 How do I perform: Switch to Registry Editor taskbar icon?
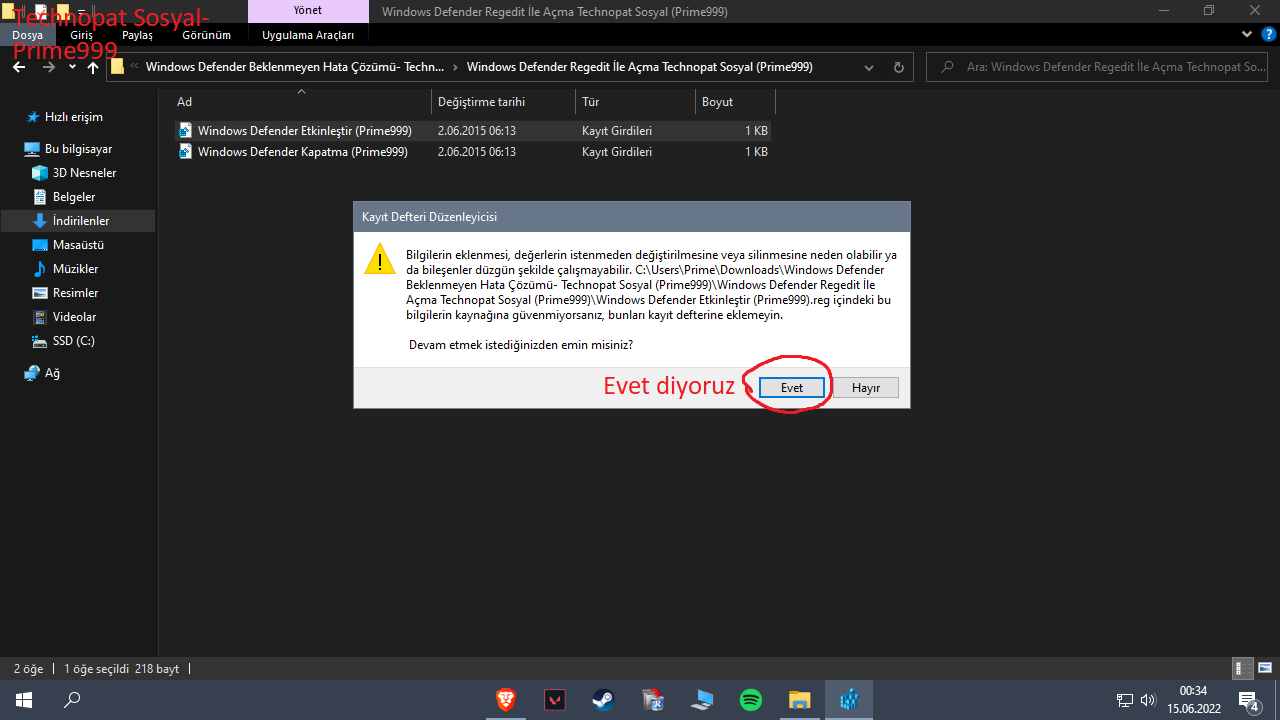[849, 700]
